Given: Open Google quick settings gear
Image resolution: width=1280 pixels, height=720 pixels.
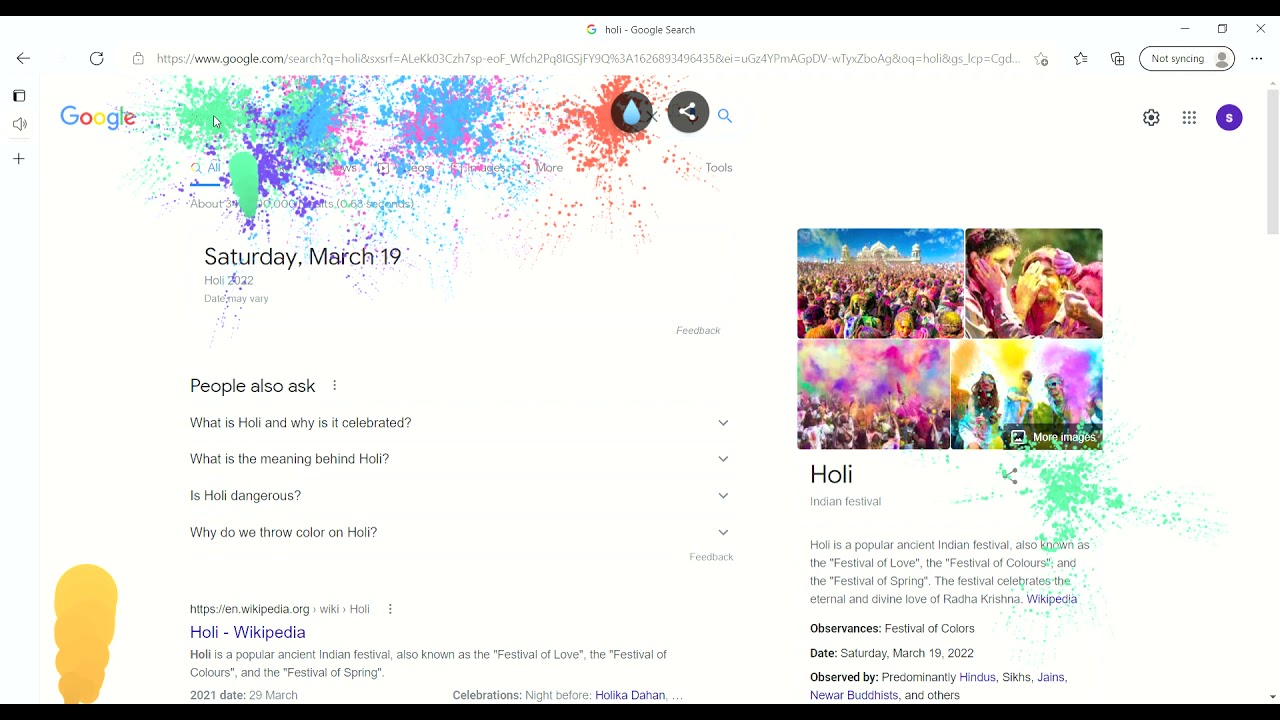Looking at the screenshot, I should point(1151,118).
